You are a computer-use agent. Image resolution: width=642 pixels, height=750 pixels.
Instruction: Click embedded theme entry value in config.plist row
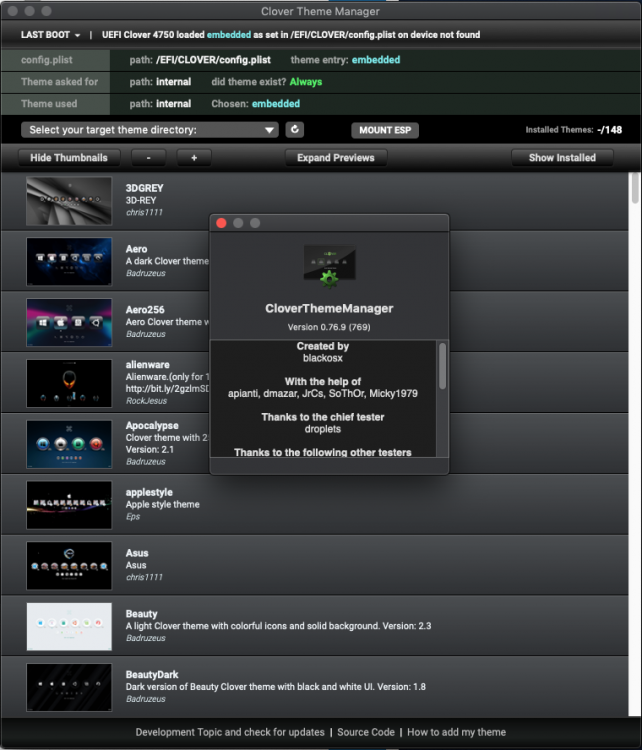point(376,60)
